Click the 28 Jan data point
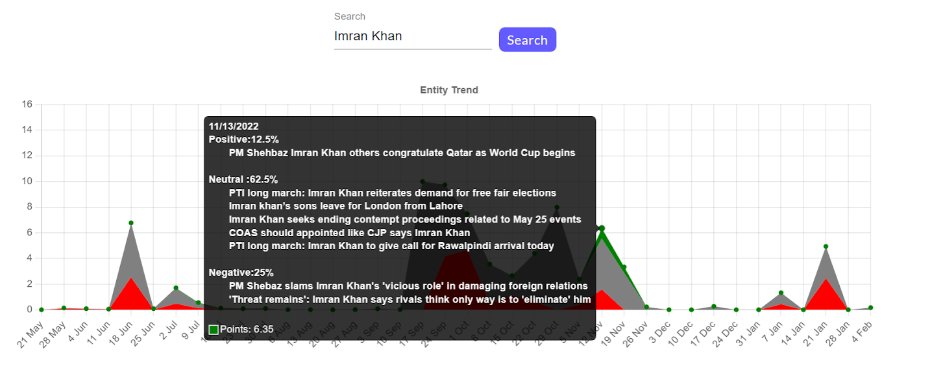This screenshot has width=949, height=369. 848,310
